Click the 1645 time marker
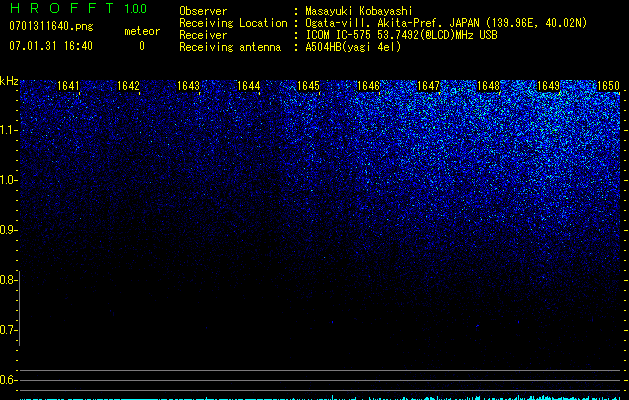This screenshot has height=400, width=629. point(308,86)
